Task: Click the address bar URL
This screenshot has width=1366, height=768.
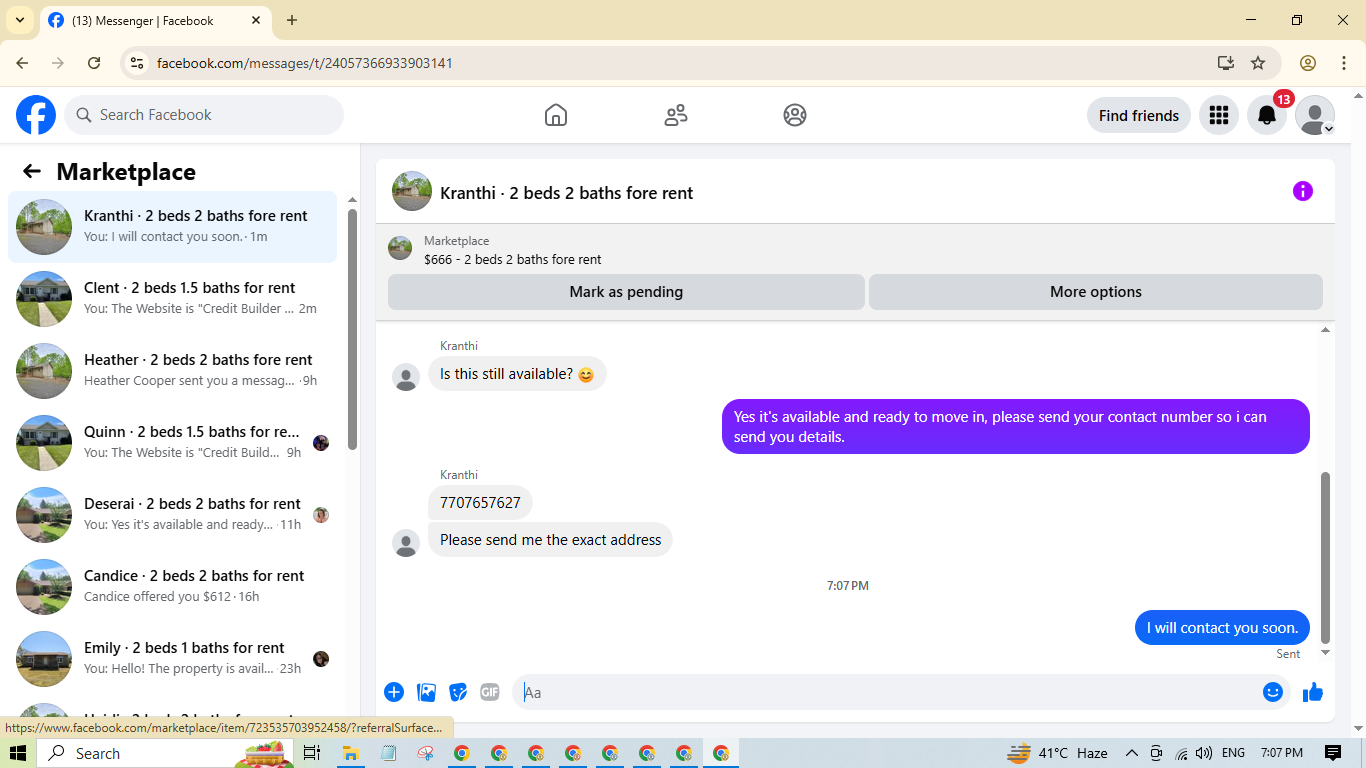Action: (305, 63)
